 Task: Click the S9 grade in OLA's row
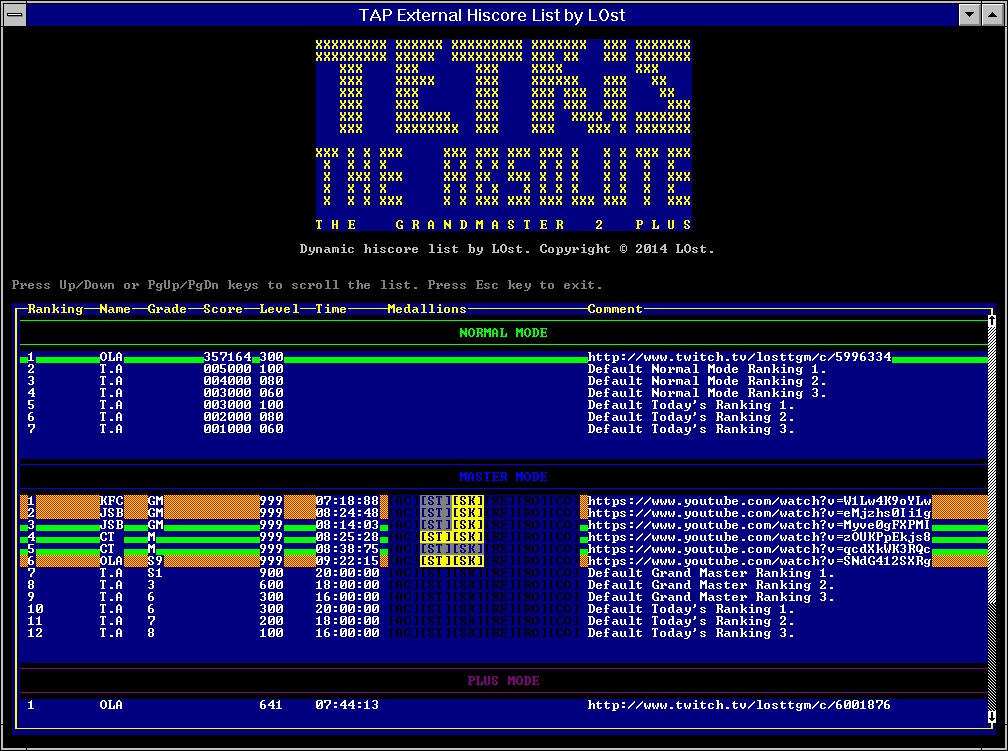pyautogui.click(x=155, y=561)
